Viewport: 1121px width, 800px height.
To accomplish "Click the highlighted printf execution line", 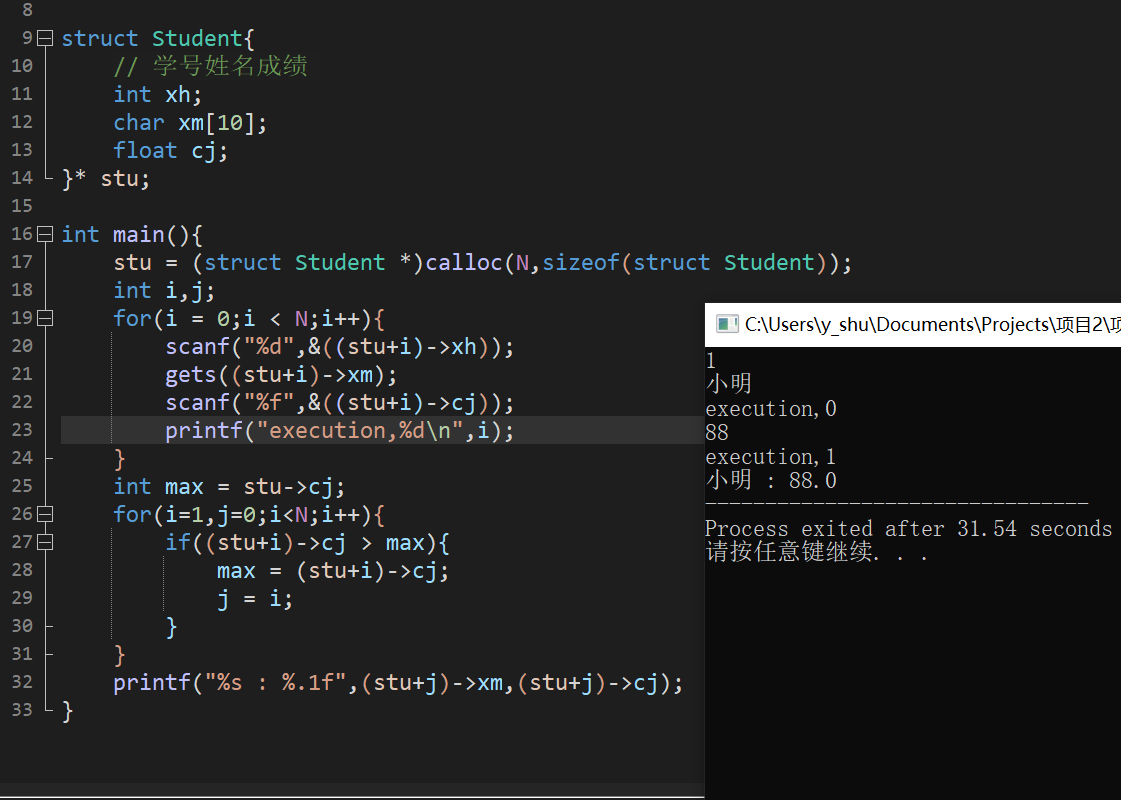I will tap(340, 431).
